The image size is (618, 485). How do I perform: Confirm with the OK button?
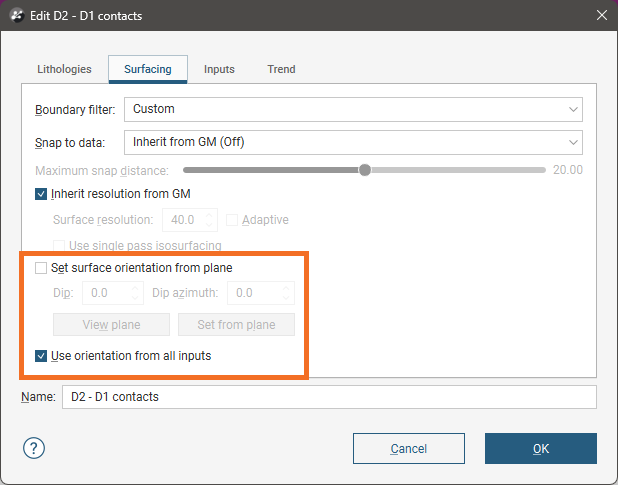coord(540,448)
